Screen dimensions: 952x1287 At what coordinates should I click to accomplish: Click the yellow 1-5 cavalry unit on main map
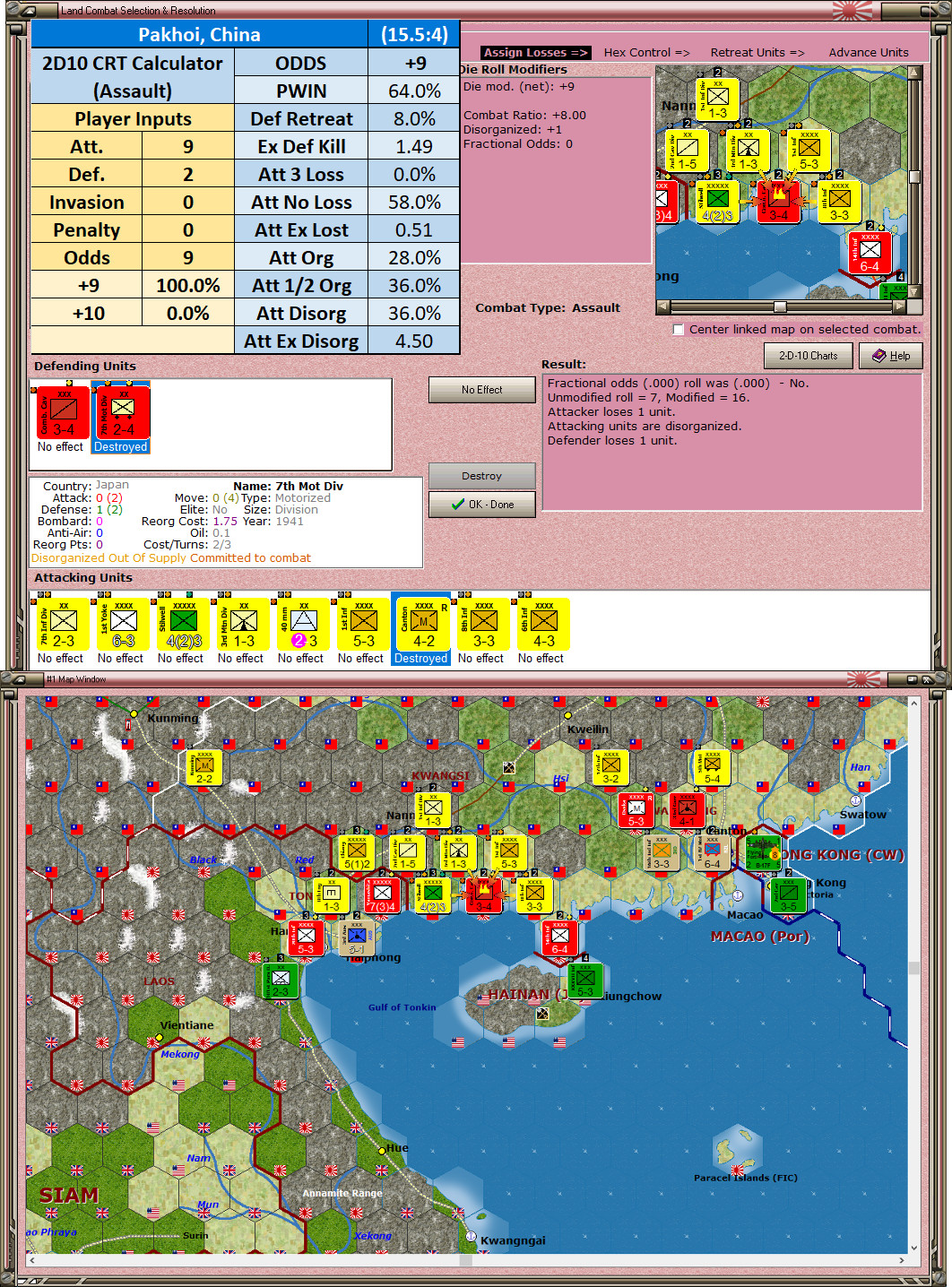[407, 852]
